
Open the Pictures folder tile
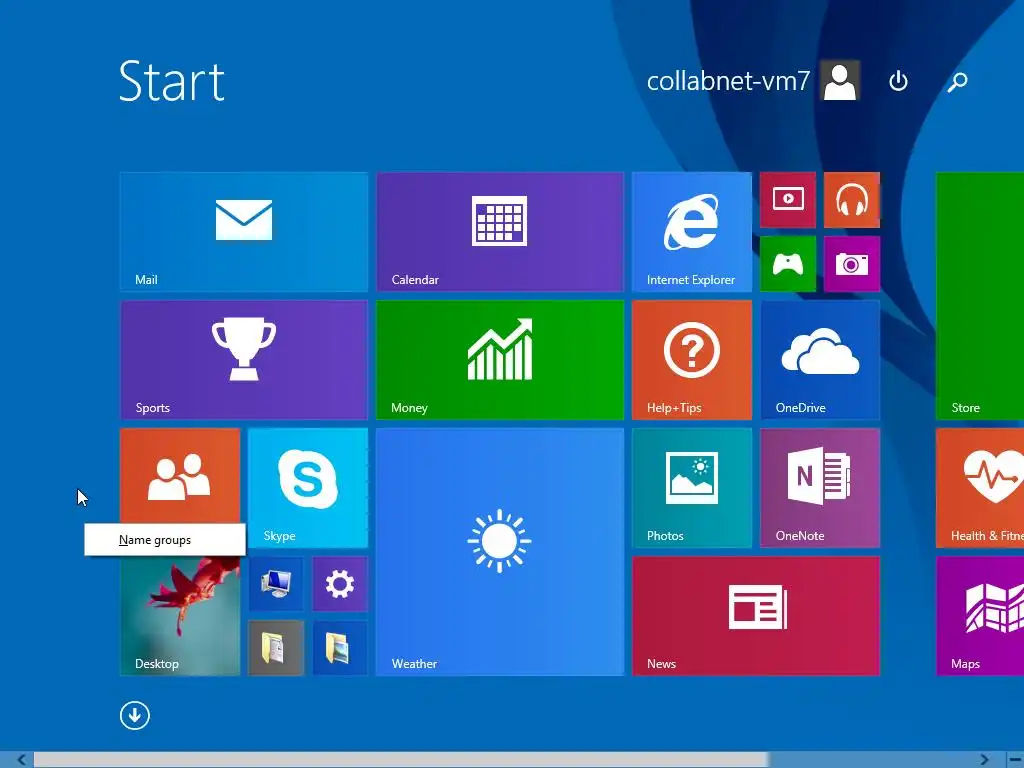pos(340,648)
